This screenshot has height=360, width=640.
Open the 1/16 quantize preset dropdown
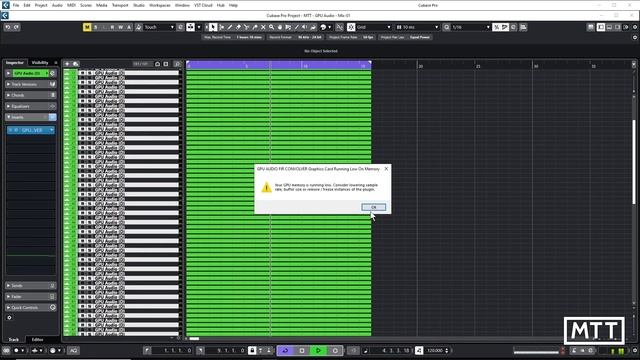(x=471, y=27)
